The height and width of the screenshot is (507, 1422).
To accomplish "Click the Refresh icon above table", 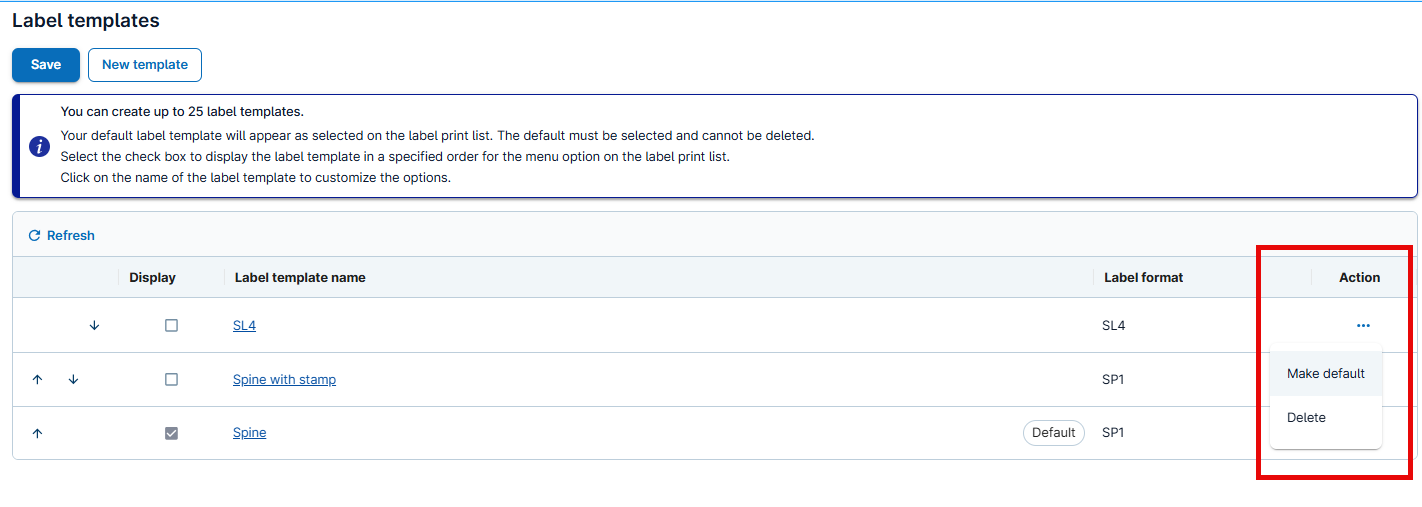I will [34, 236].
